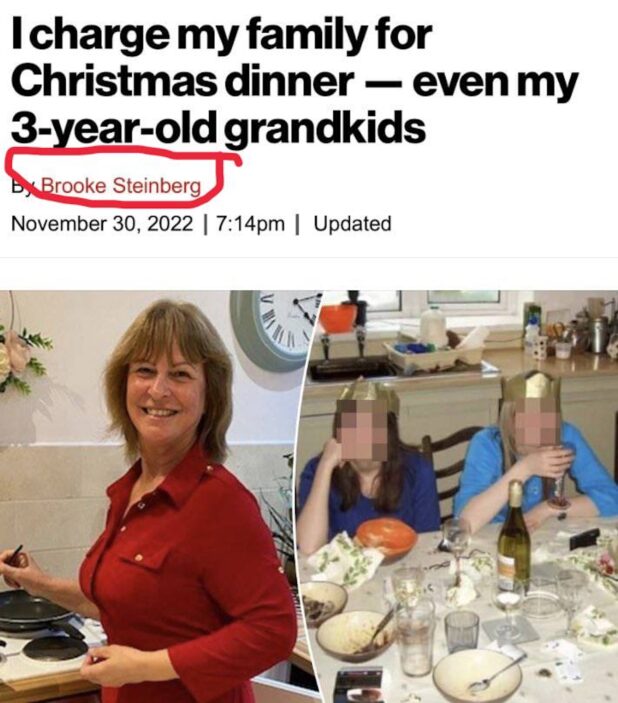Image resolution: width=618 pixels, height=703 pixels.
Task: Open the dinner table photo on right
Action: pyautogui.click(x=462, y=496)
